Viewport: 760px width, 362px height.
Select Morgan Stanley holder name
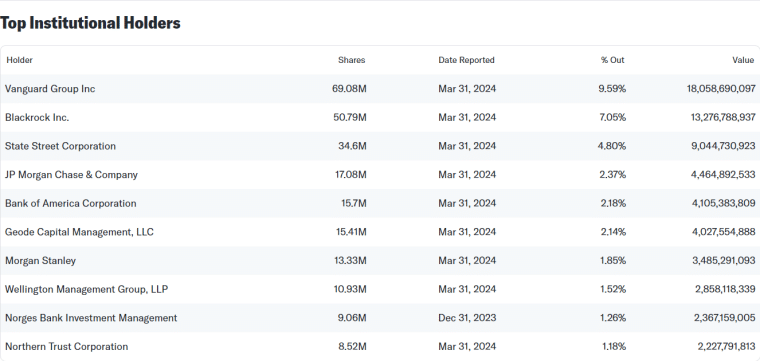[40, 261]
